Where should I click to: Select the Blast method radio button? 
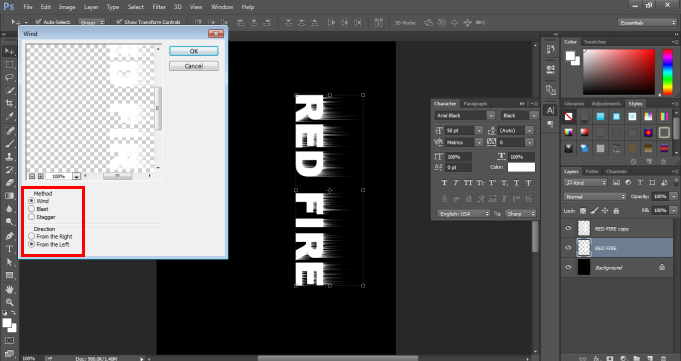[31, 209]
